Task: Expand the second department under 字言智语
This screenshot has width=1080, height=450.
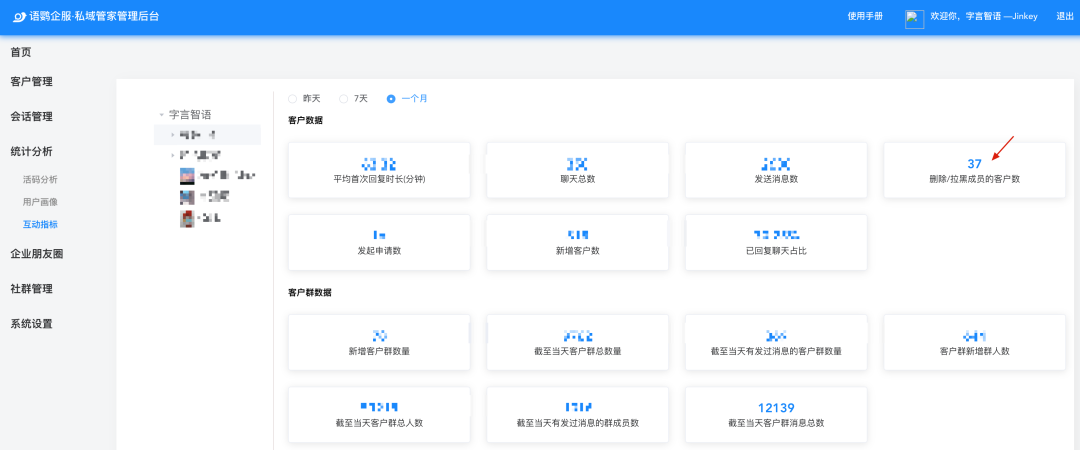Action: point(172,155)
